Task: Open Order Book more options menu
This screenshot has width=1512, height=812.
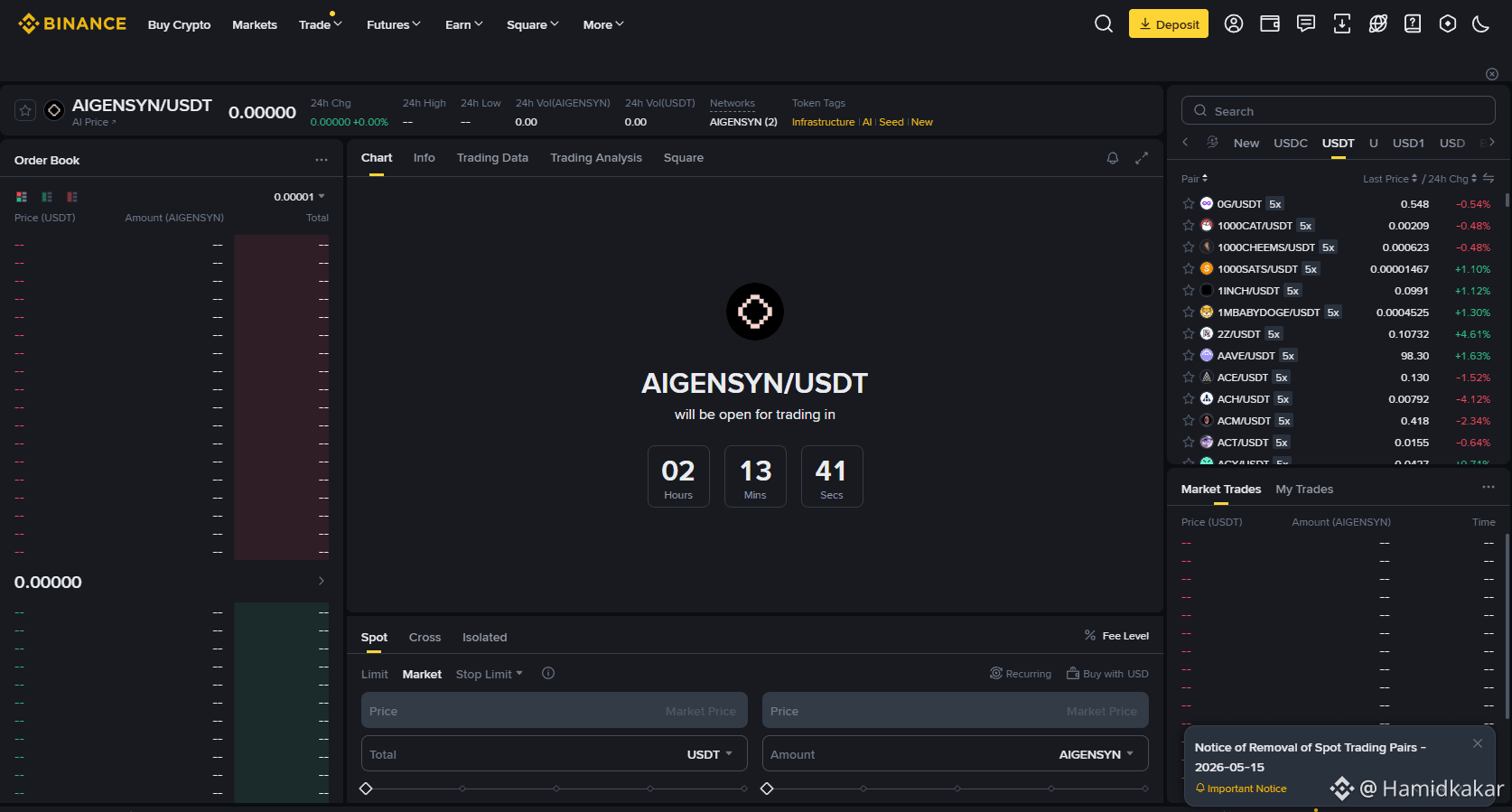Action: tap(322, 160)
